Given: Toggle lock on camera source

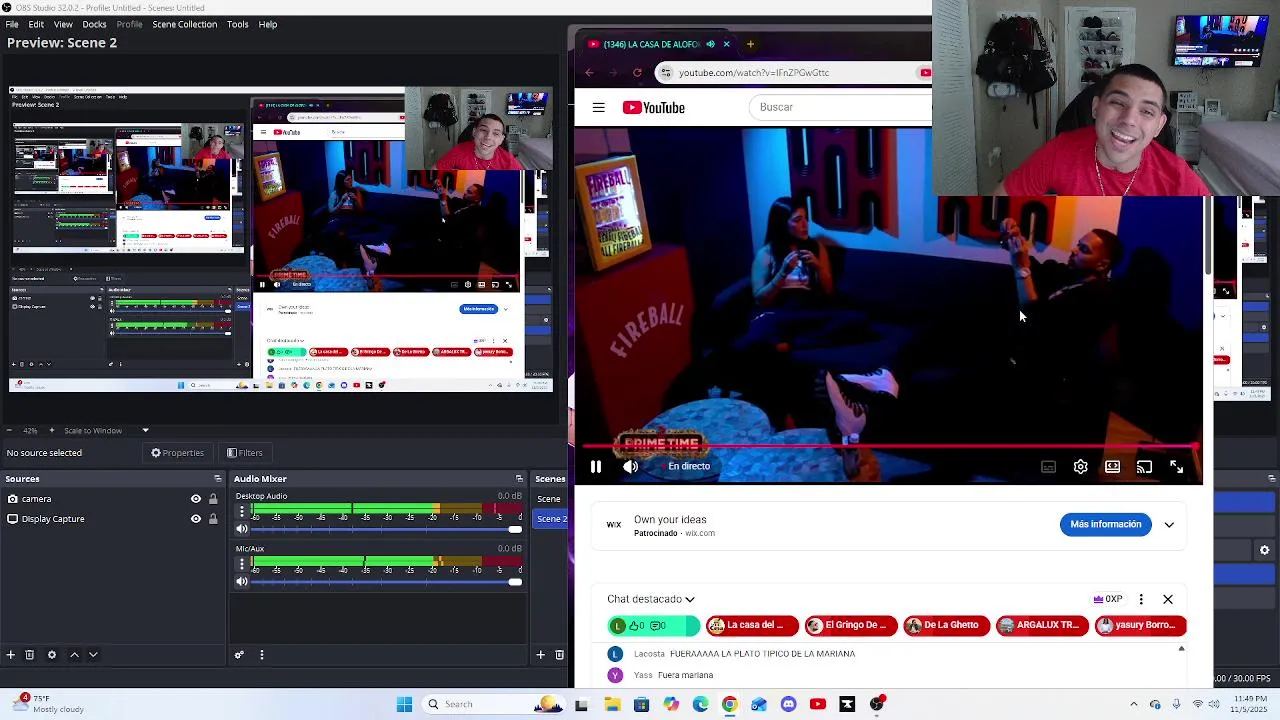Looking at the screenshot, I should pyautogui.click(x=213, y=499).
